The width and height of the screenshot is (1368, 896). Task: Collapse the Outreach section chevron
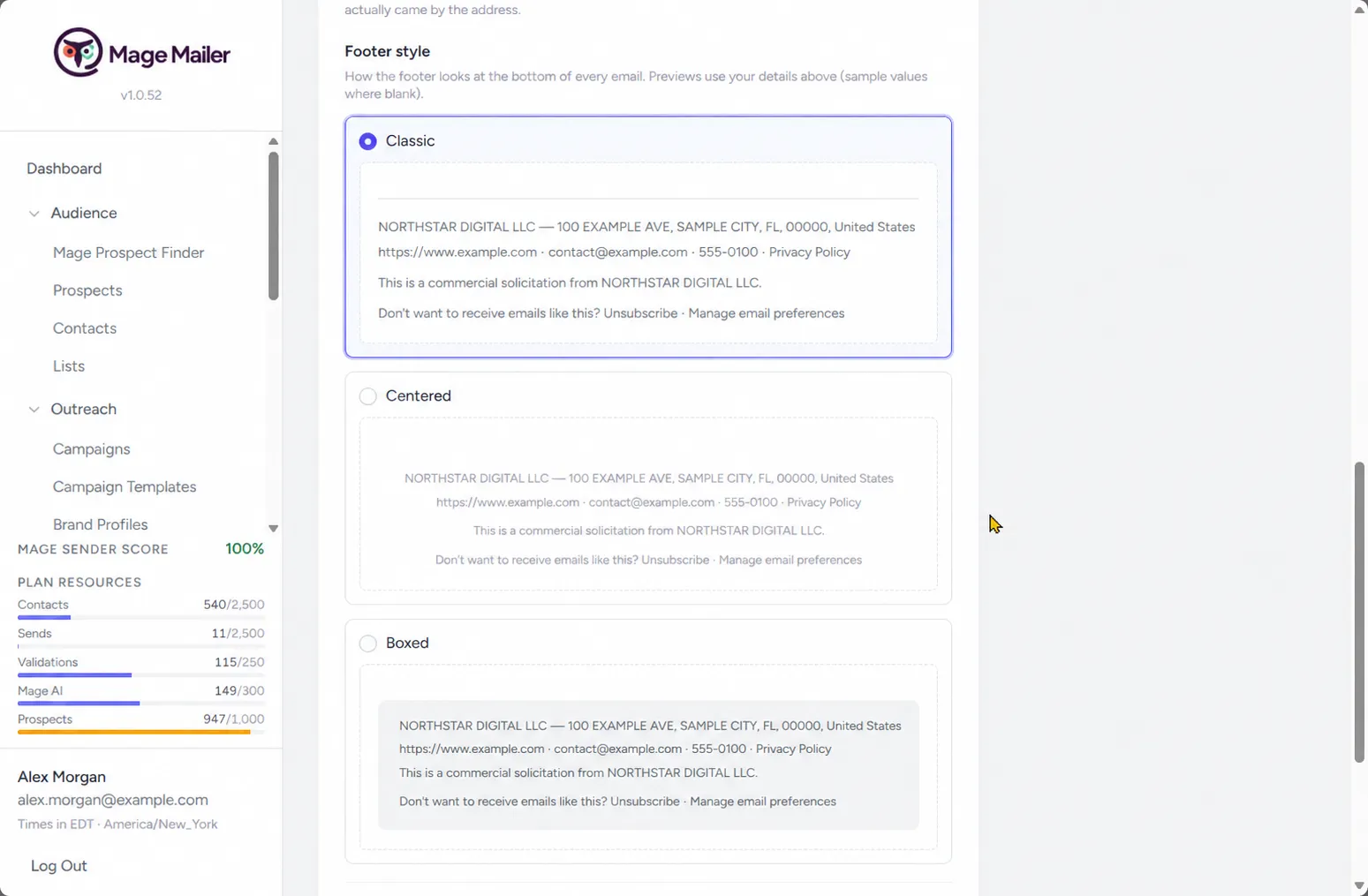(34, 410)
